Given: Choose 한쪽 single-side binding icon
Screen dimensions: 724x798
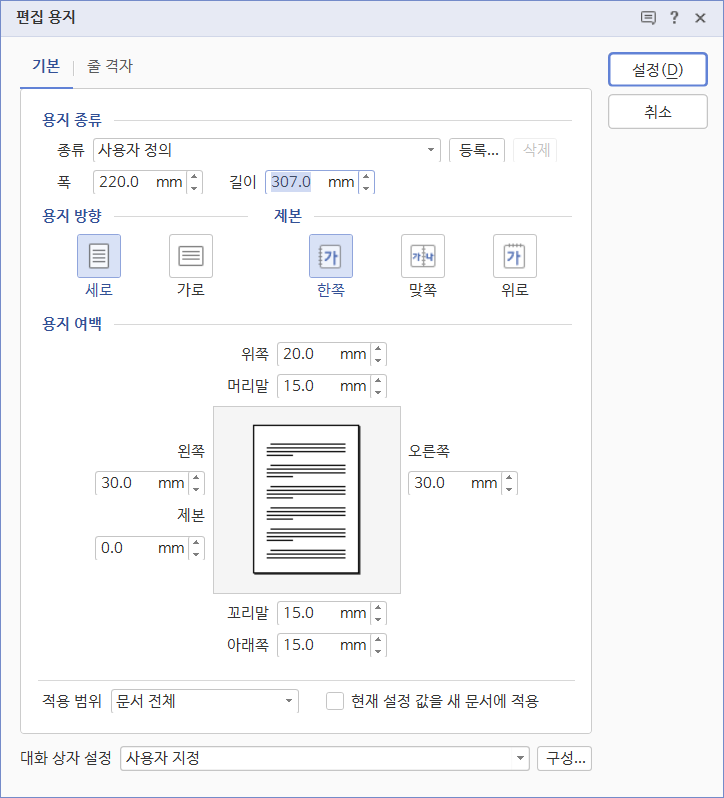Looking at the screenshot, I should [x=331, y=256].
